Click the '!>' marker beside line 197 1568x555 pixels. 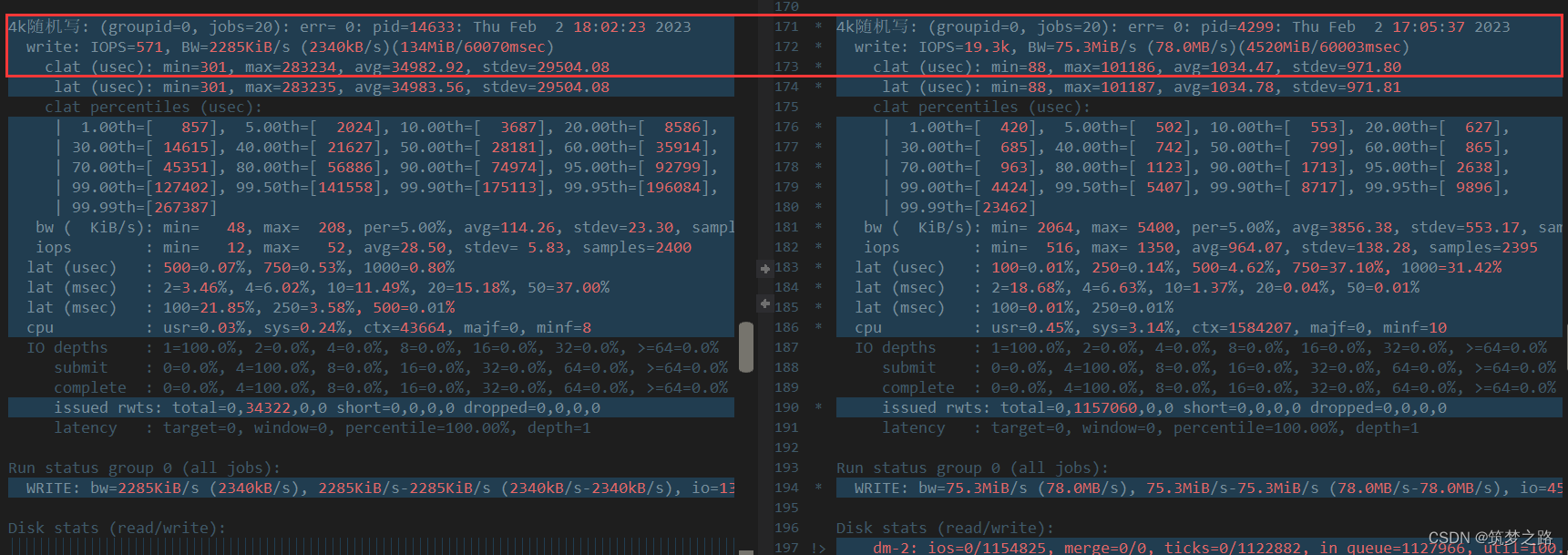[817, 548]
